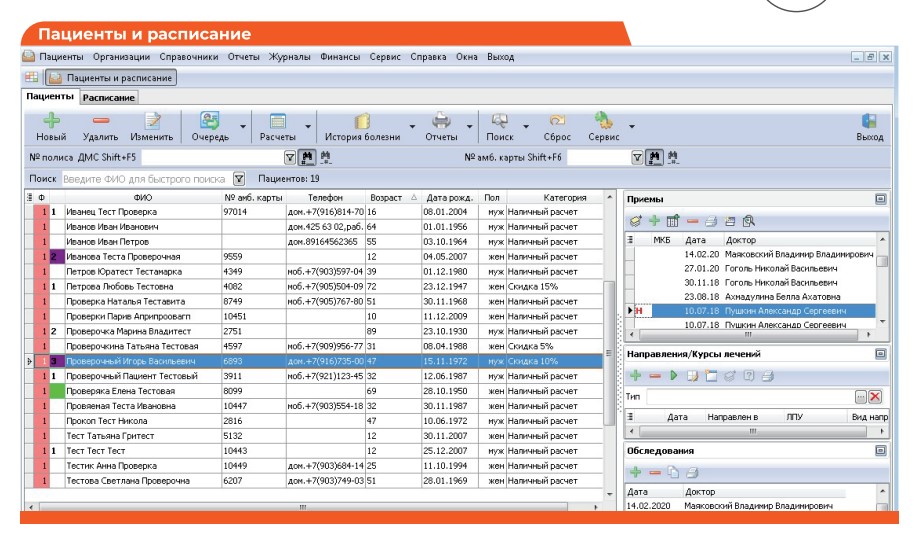Viewport: 914px width, 539px height.
Task: Click the Выход exit icon in toolbar
Action: (869, 120)
